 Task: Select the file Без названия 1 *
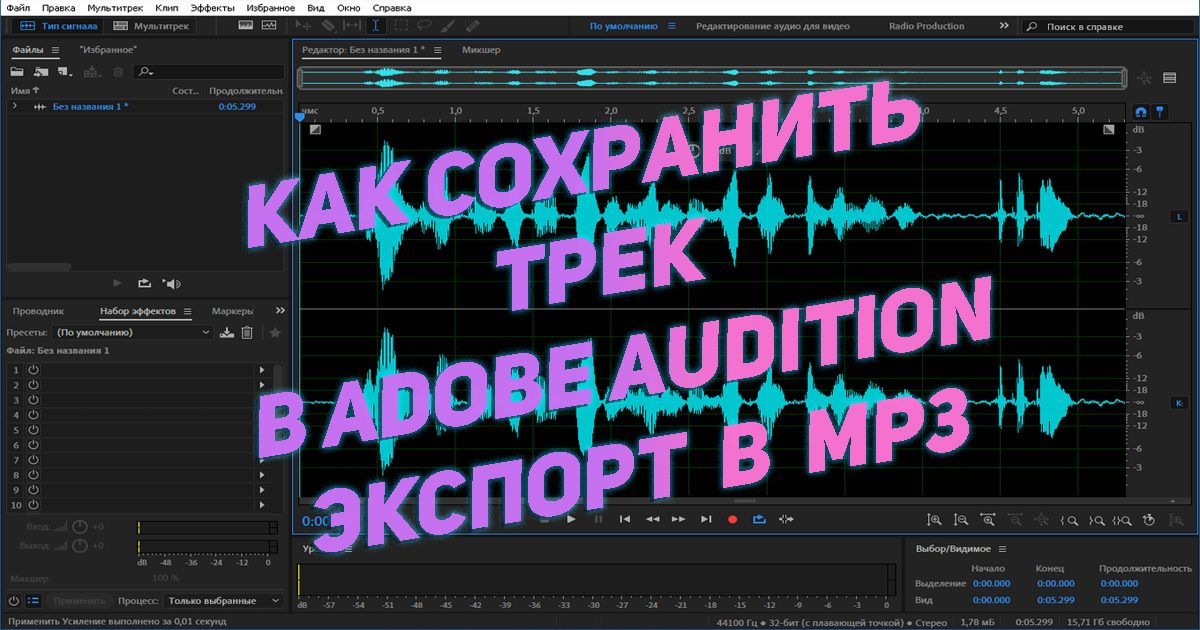click(90, 106)
